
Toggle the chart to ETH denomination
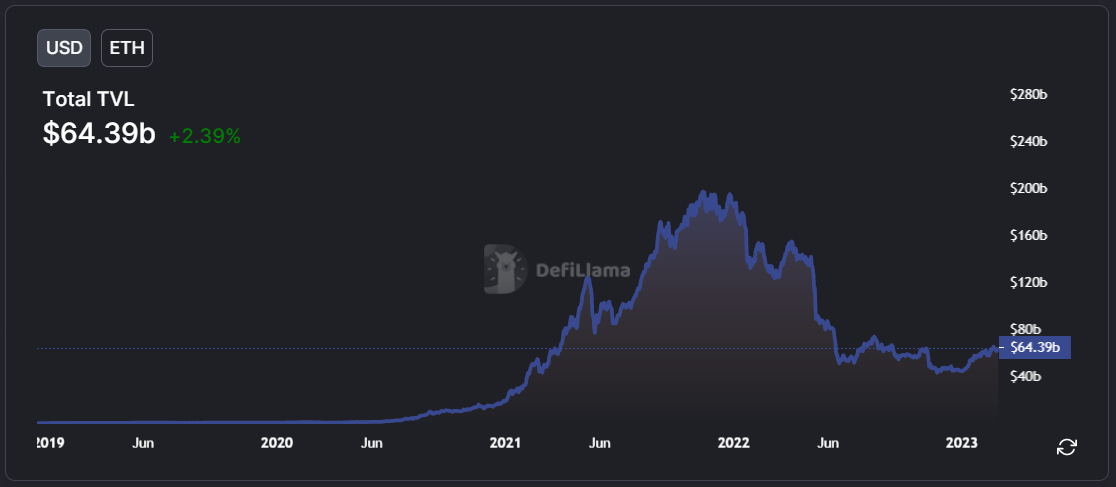127,48
